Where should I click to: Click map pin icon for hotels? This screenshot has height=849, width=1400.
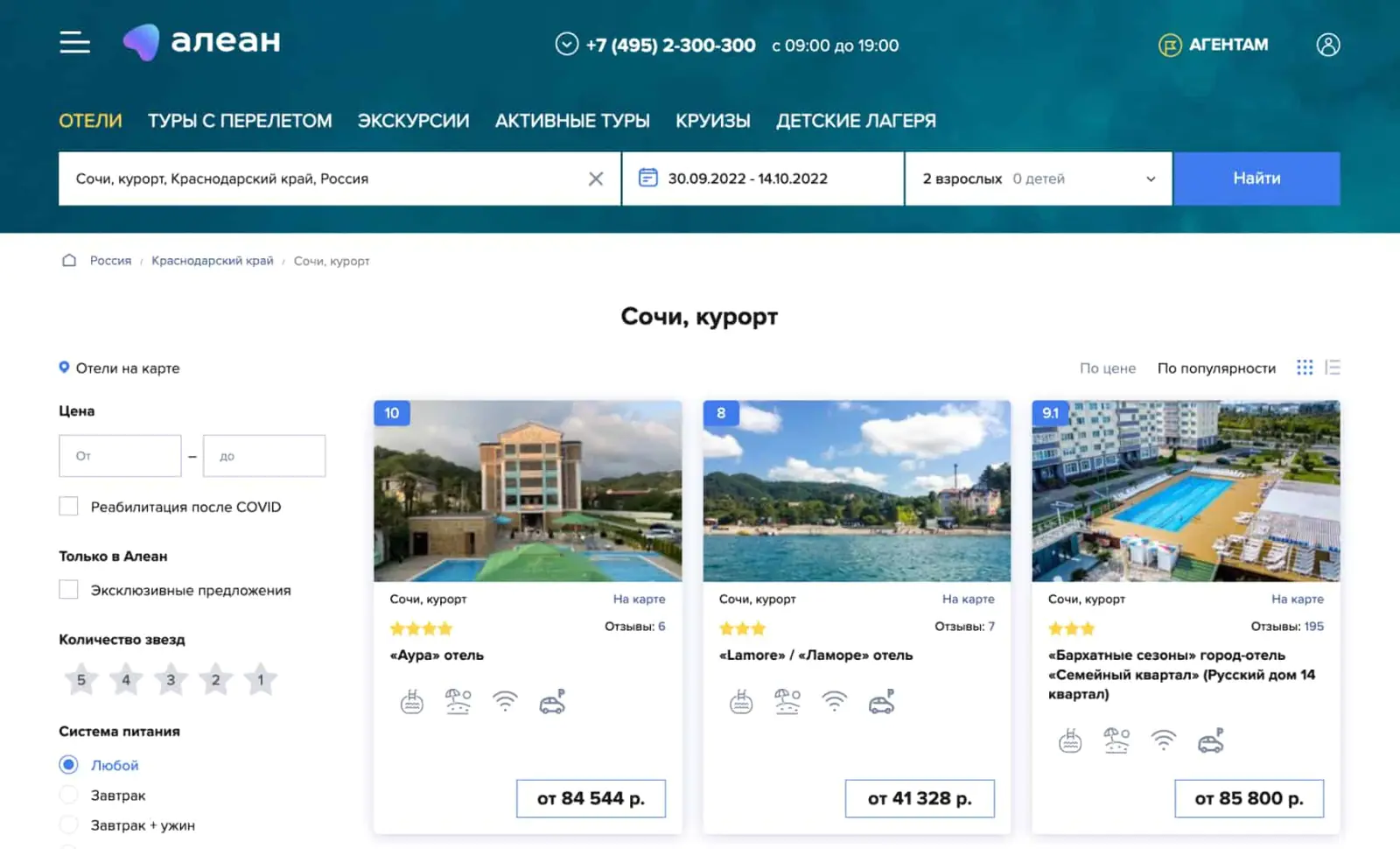[x=64, y=368]
